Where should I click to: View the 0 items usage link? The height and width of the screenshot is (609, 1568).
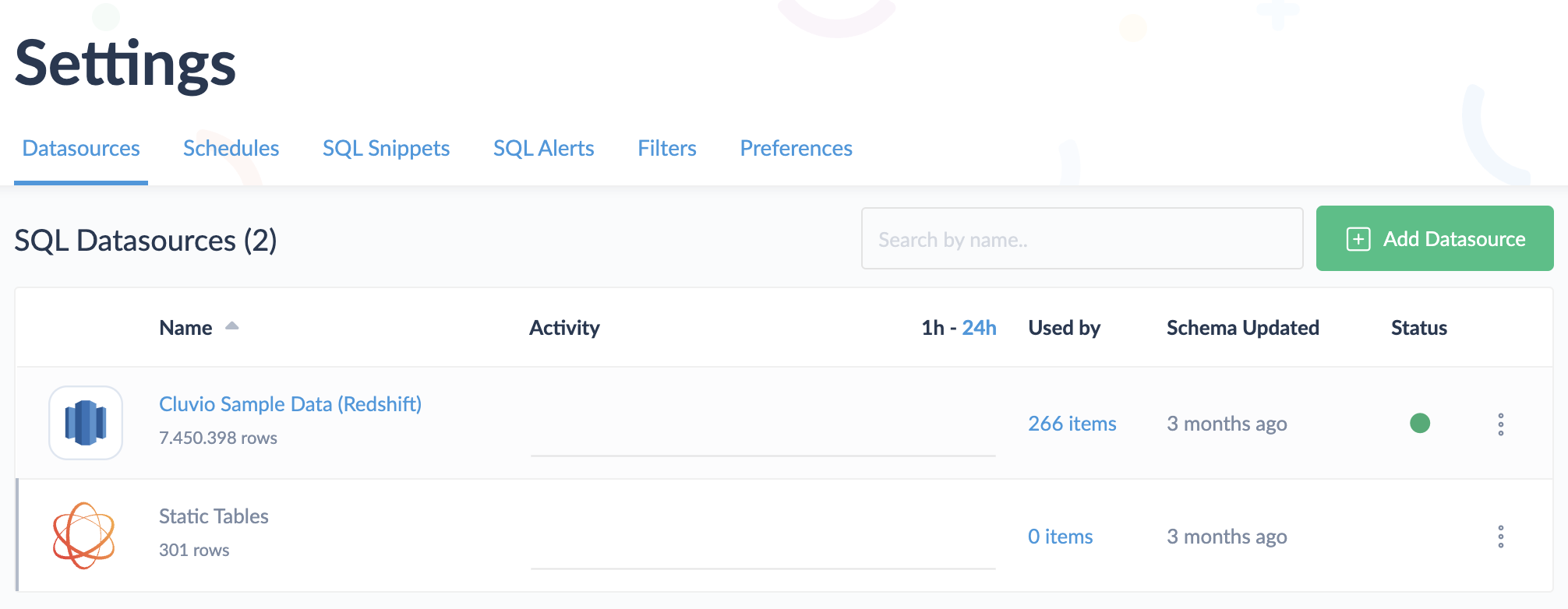coord(1060,537)
